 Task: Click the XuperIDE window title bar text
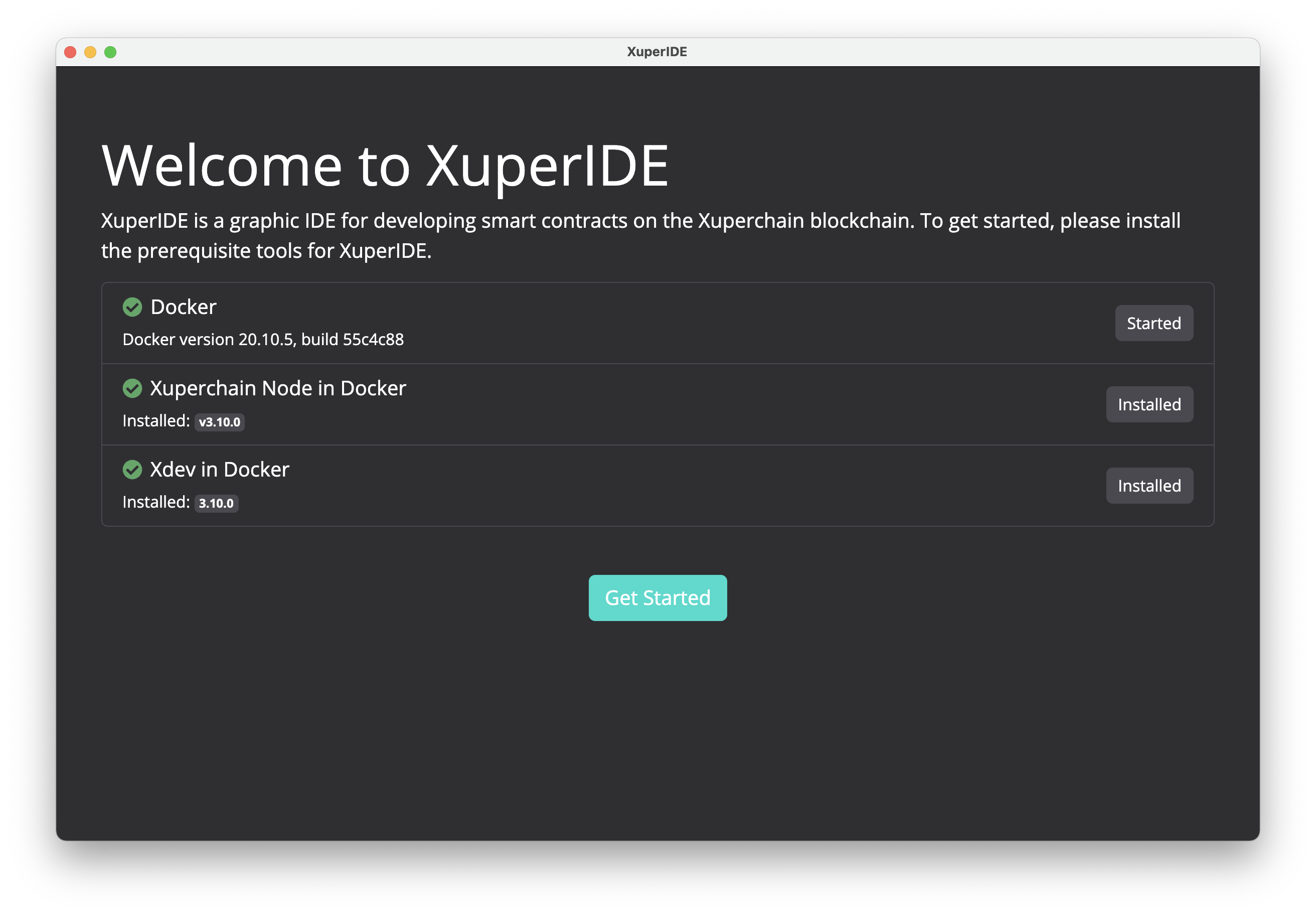[x=657, y=52]
